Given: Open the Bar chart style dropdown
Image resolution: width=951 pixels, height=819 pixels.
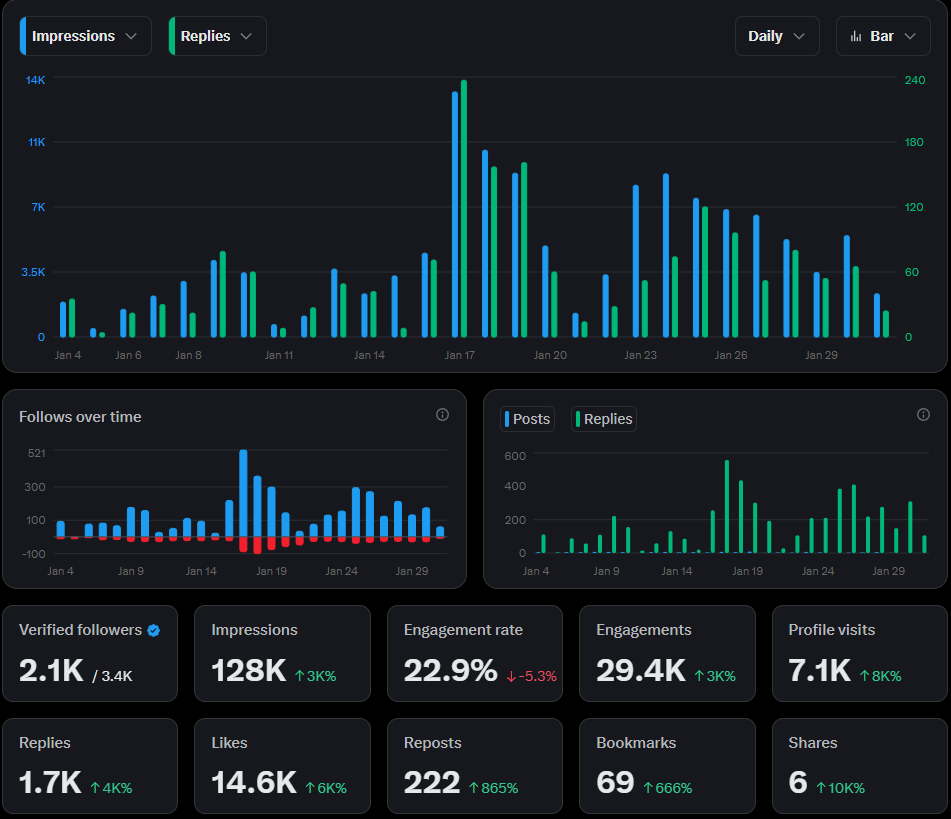Looking at the screenshot, I should 883,35.
